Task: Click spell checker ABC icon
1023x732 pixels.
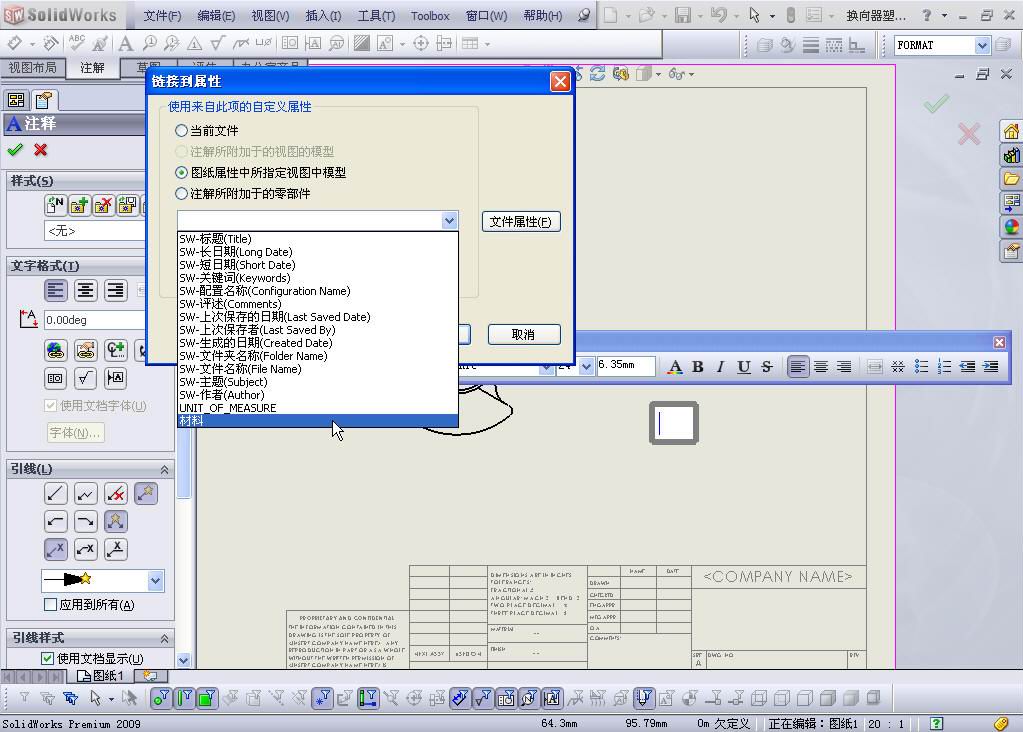Action: (76, 43)
